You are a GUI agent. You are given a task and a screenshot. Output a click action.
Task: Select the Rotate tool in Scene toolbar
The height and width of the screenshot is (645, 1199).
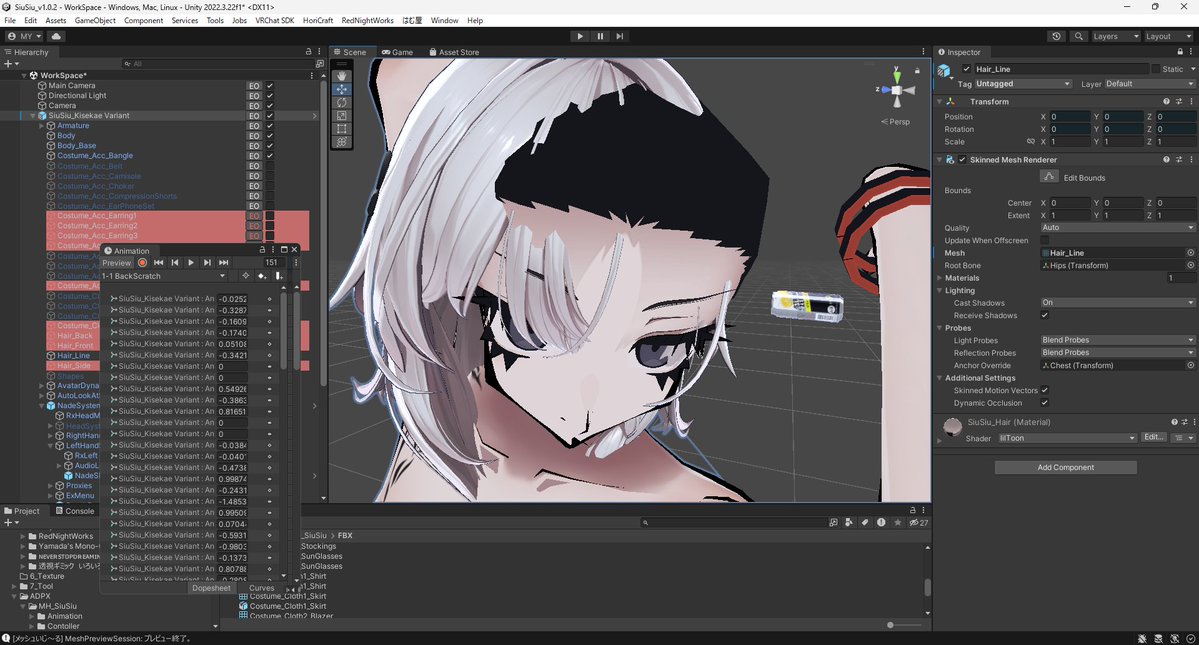[x=342, y=102]
